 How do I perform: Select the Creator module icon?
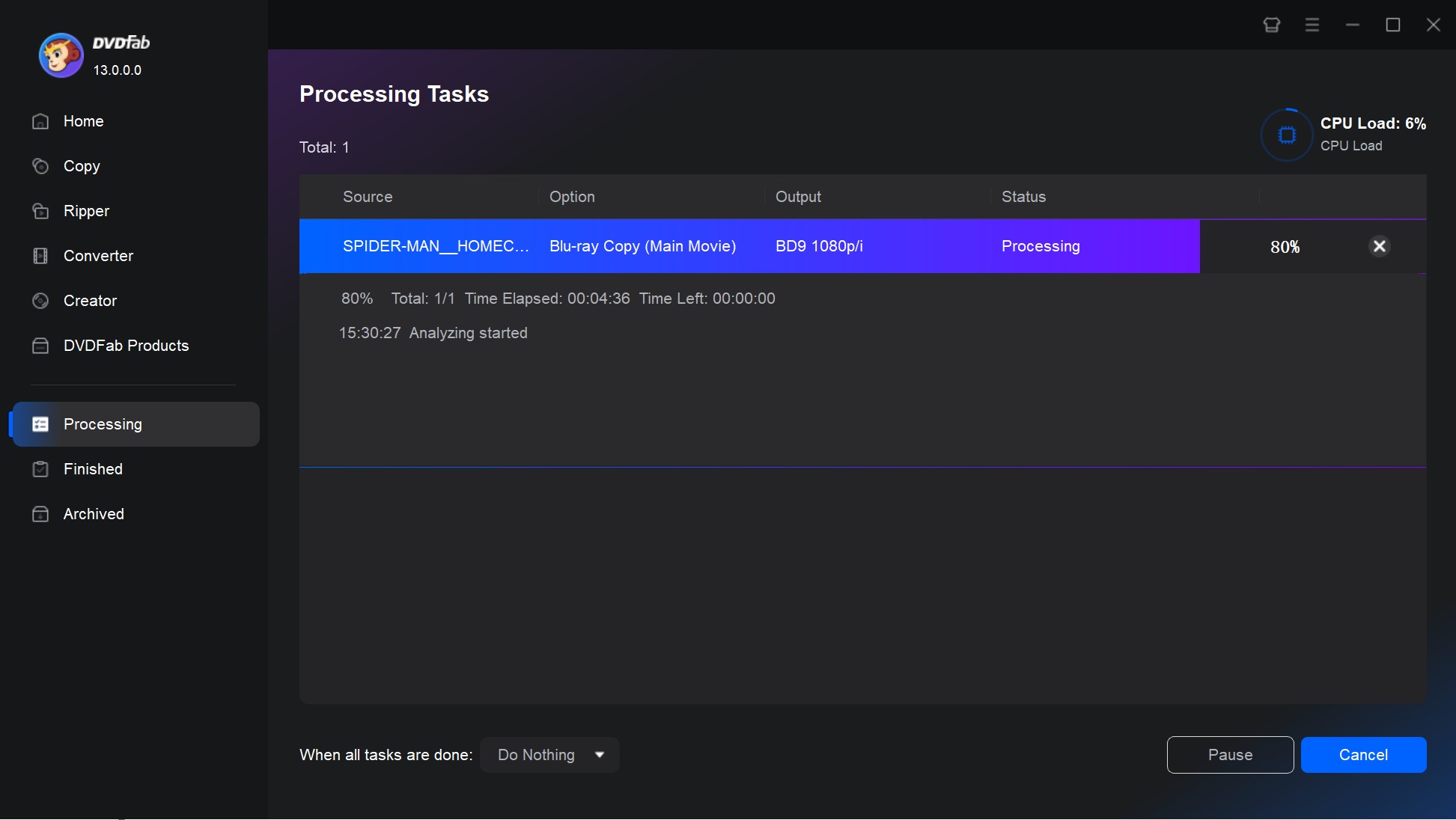tap(40, 300)
